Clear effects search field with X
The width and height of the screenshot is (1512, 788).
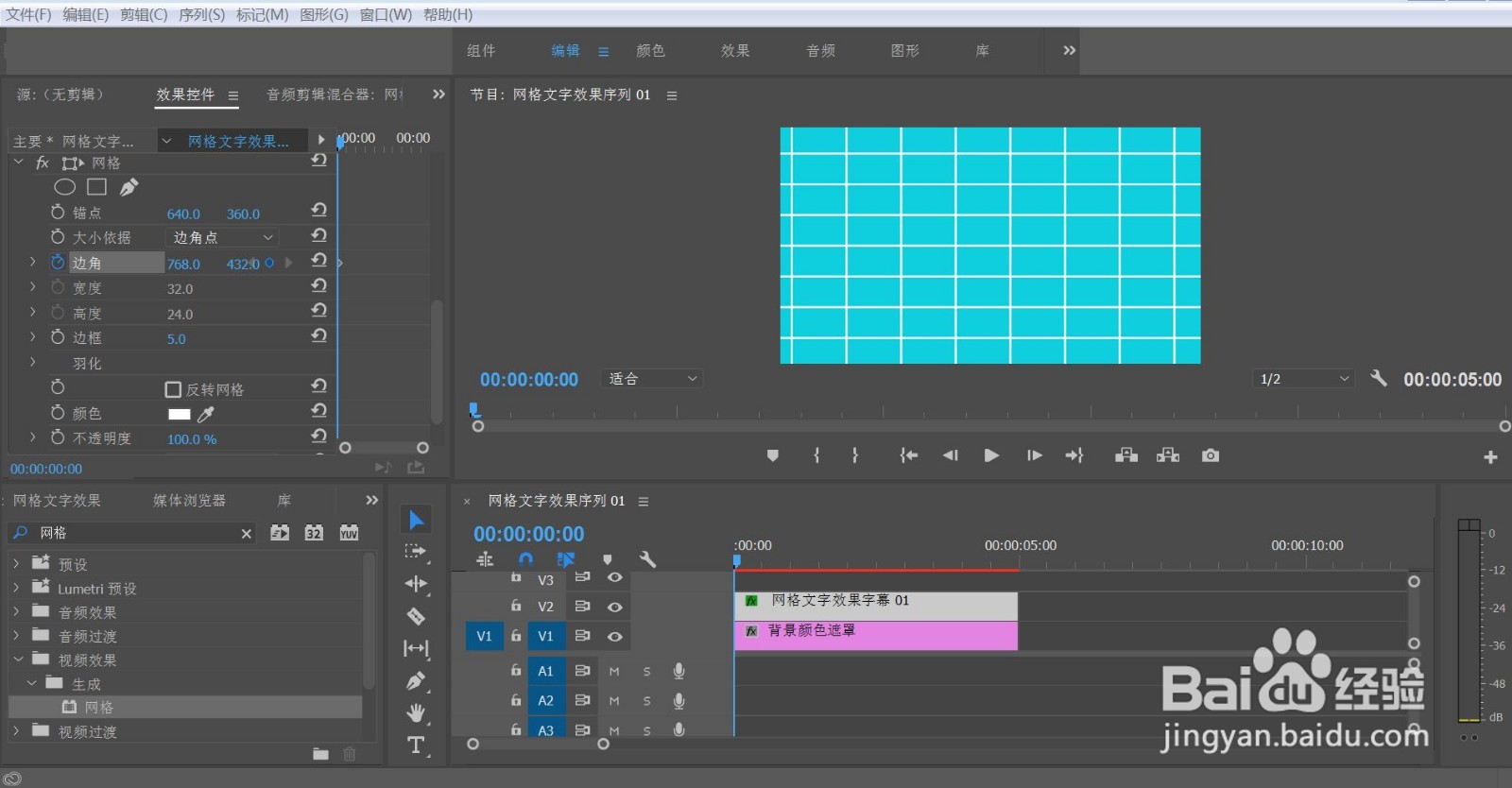pos(247,534)
